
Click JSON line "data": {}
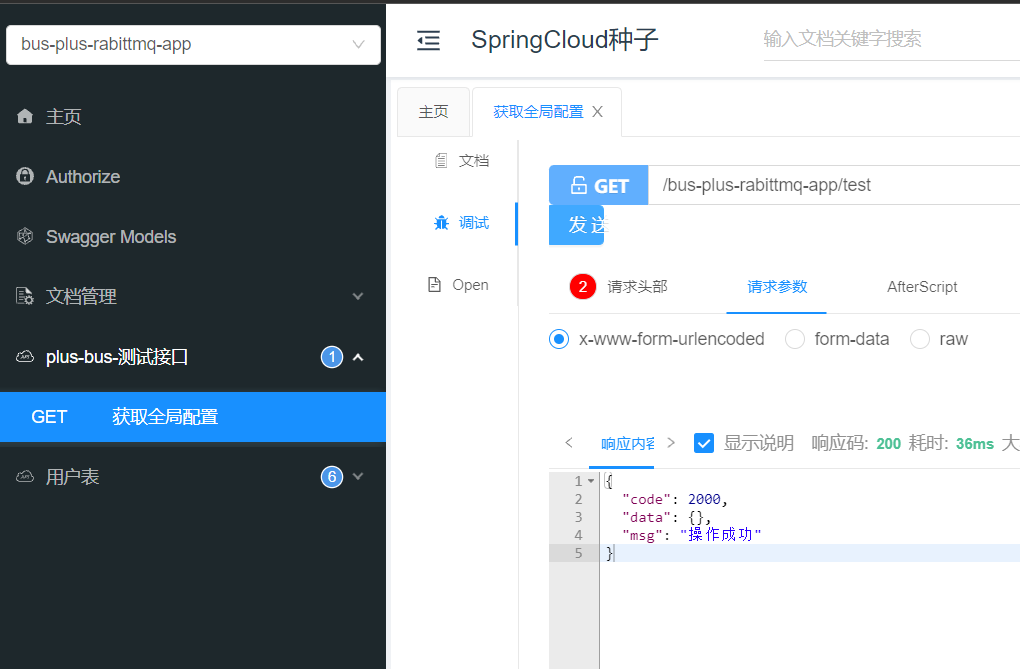tap(666, 517)
